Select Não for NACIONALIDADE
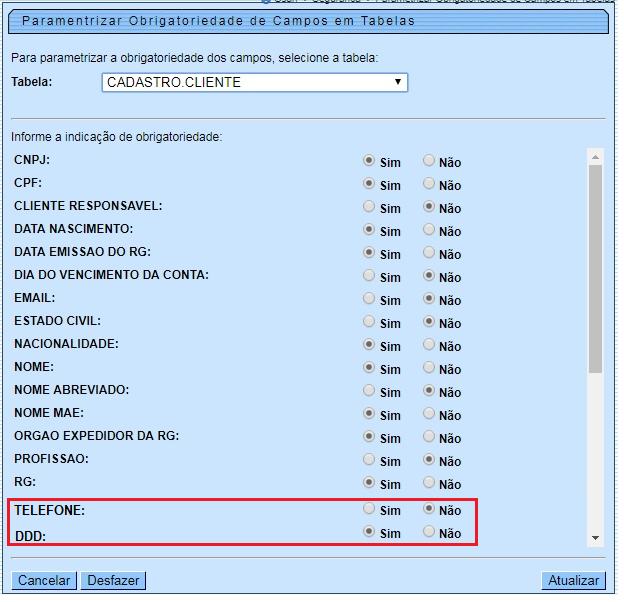Viewport: 624px width, 602px height. point(429,344)
